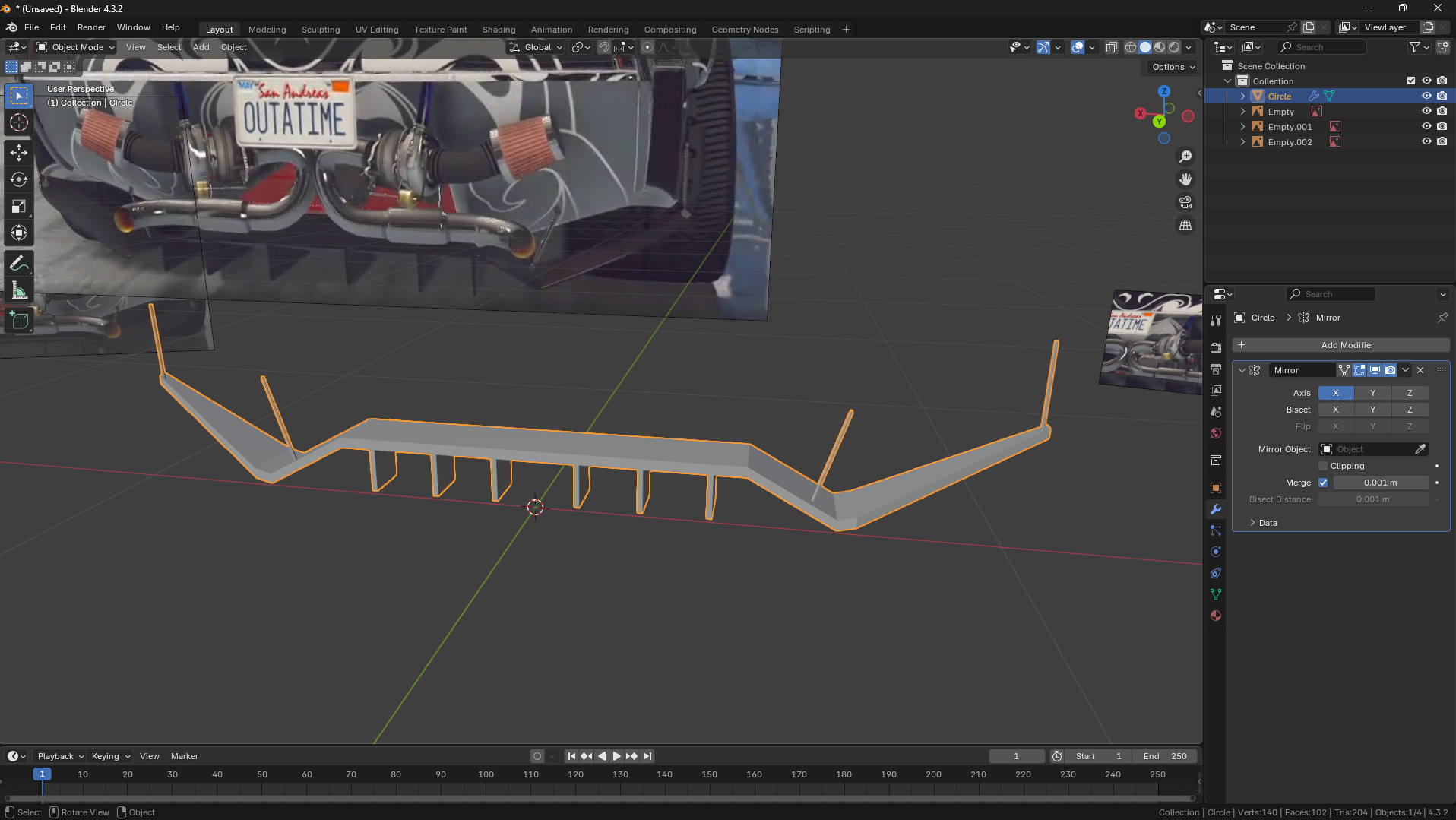The height and width of the screenshot is (820, 1456).
Task: Click the pan view hand icon
Action: click(x=1185, y=179)
